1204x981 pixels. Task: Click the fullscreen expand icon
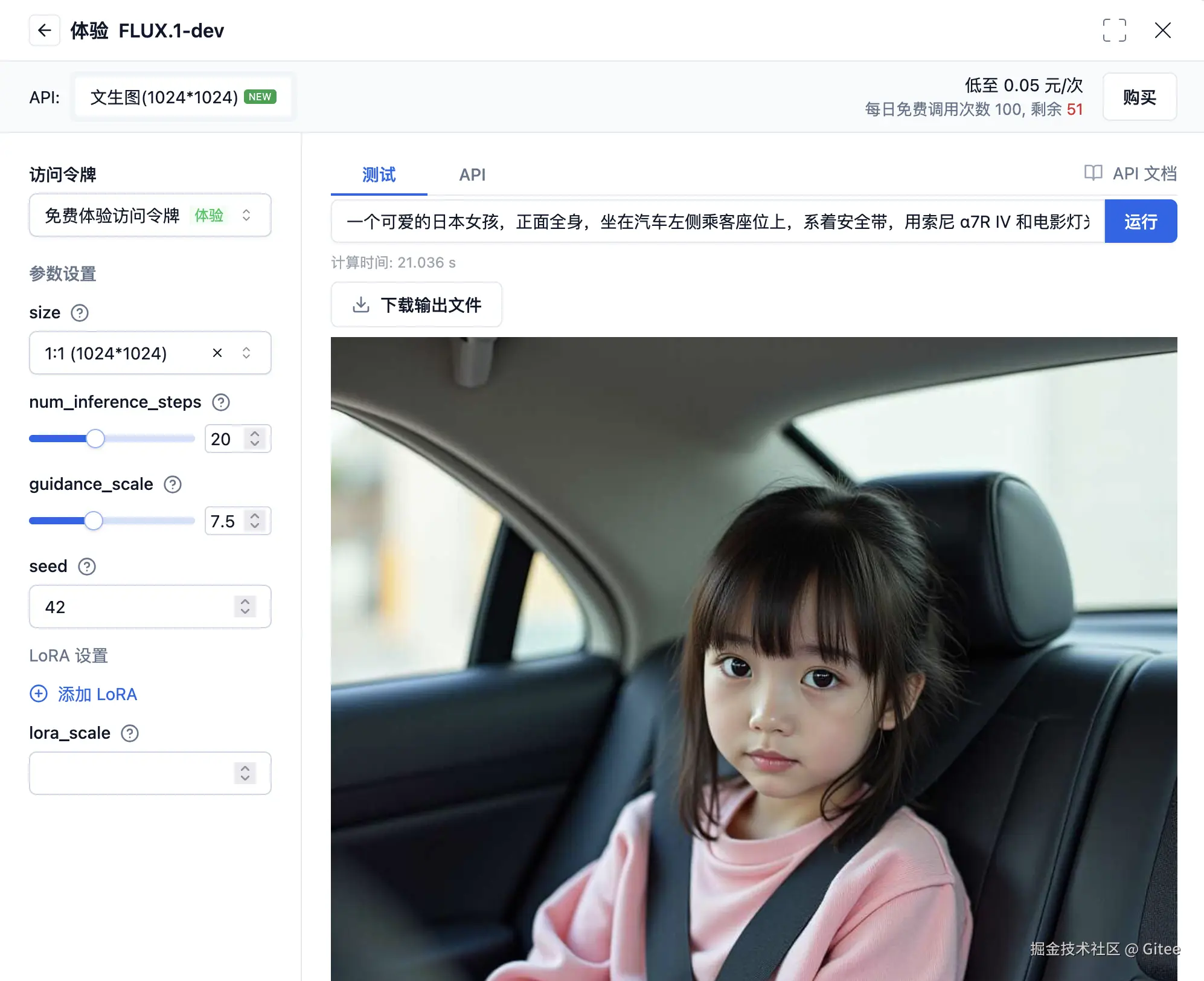1114,30
